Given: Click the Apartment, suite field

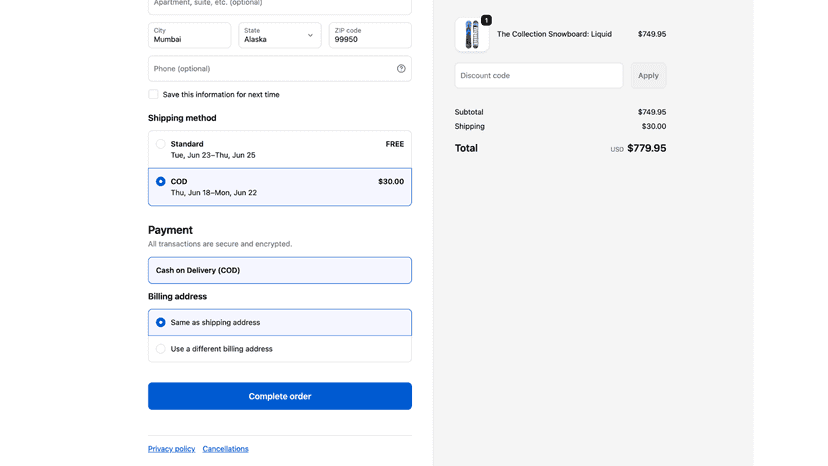Looking at the screenshot, I should (279, 5).
